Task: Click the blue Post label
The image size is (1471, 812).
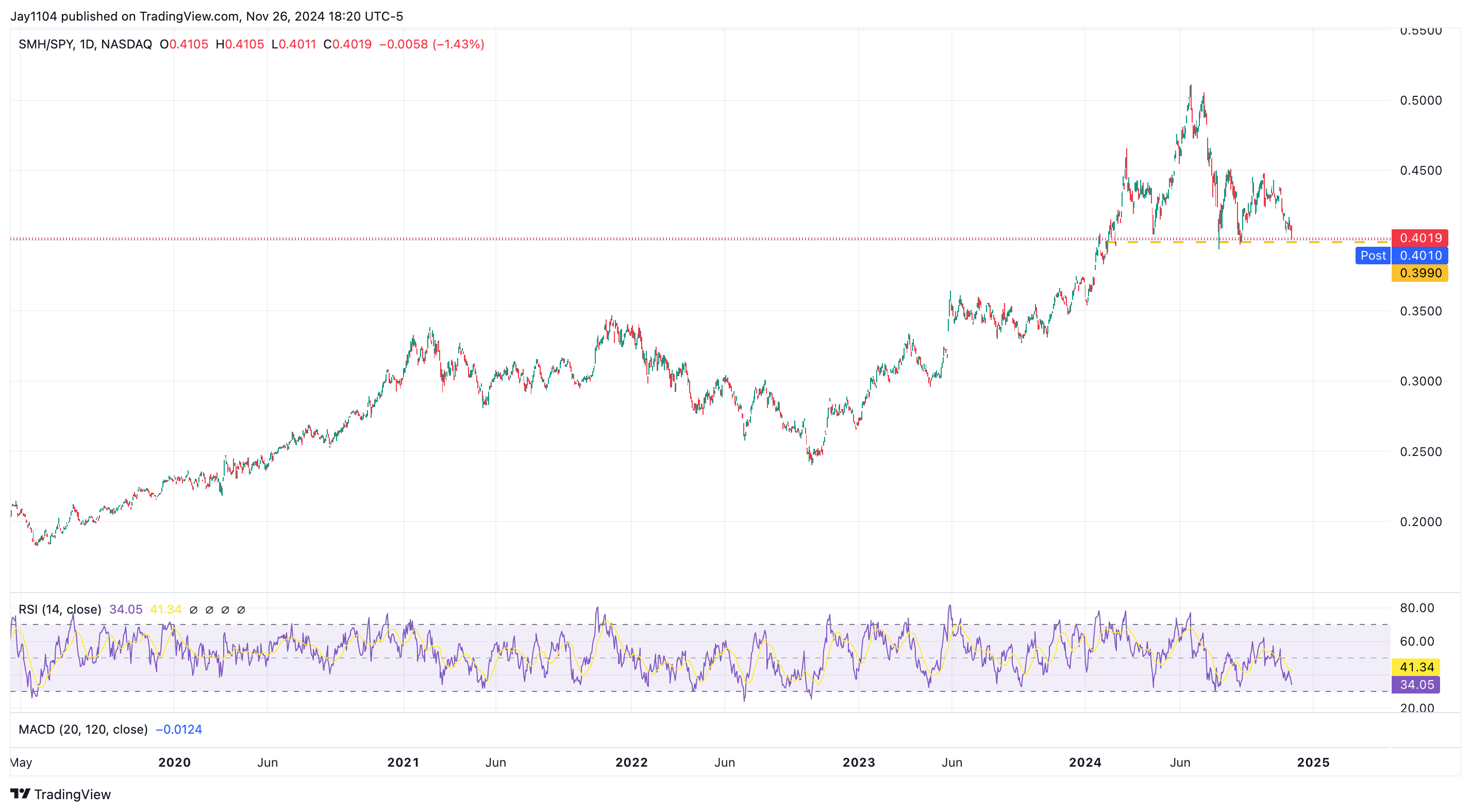Action: point(1373,255)
